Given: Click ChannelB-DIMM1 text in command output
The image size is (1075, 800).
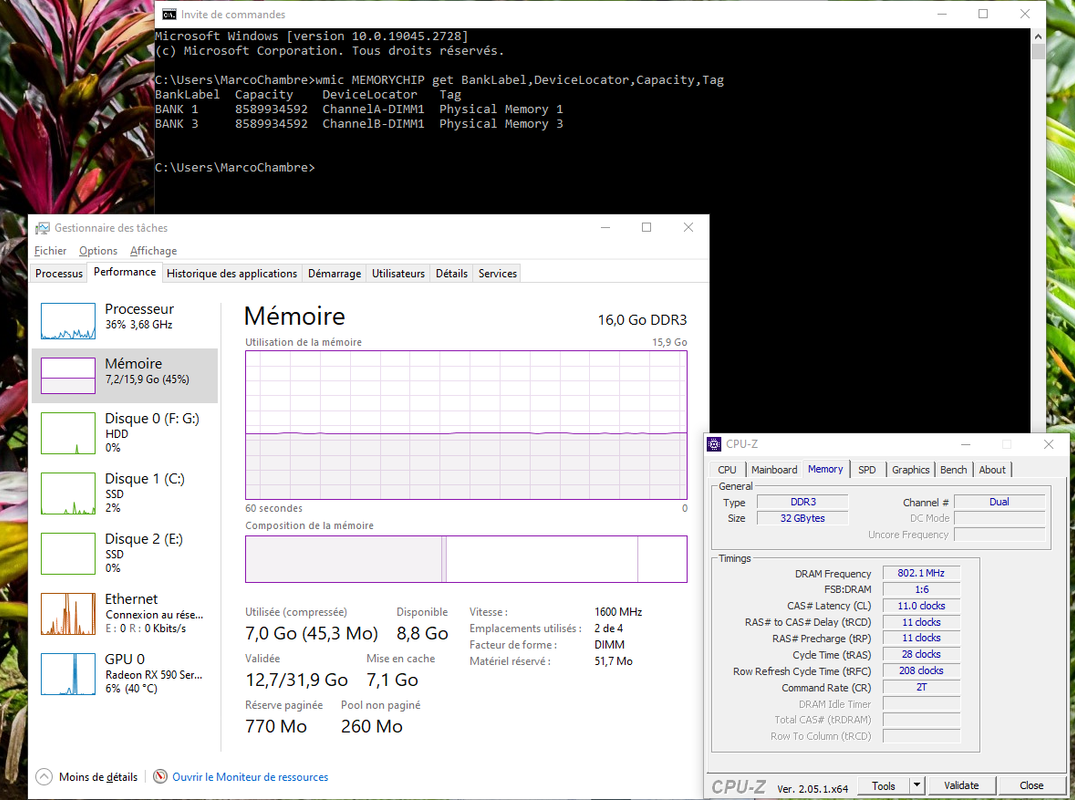Looking at the screenshot, I should 373,124.
